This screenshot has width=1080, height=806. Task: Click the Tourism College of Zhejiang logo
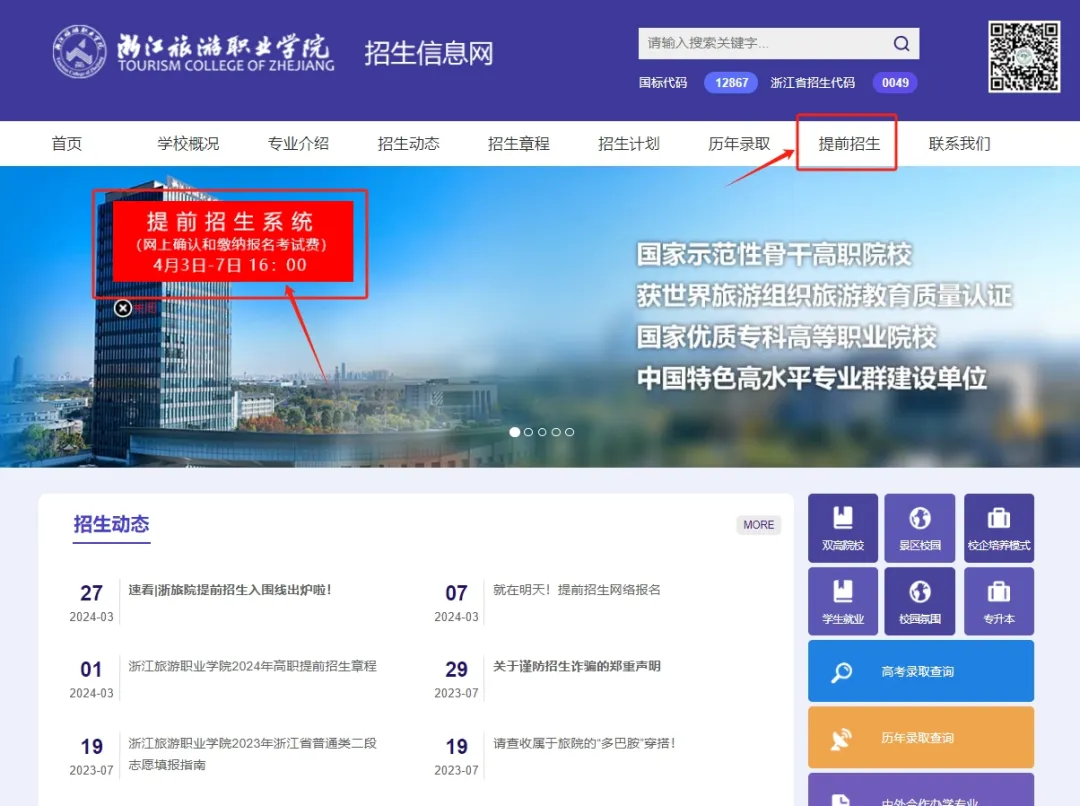click(192, 52)
